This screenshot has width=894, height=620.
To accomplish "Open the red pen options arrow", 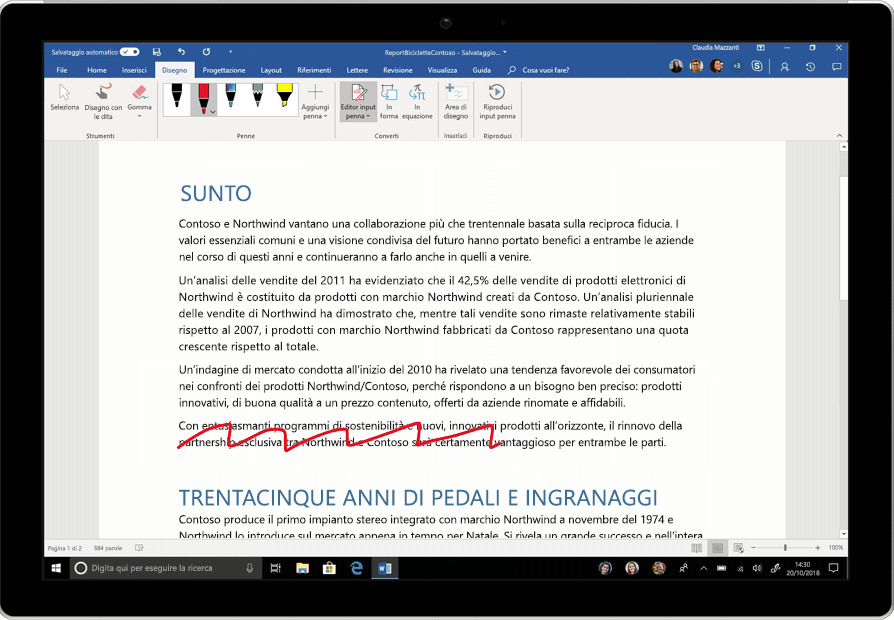I will (x=213, y=113).
